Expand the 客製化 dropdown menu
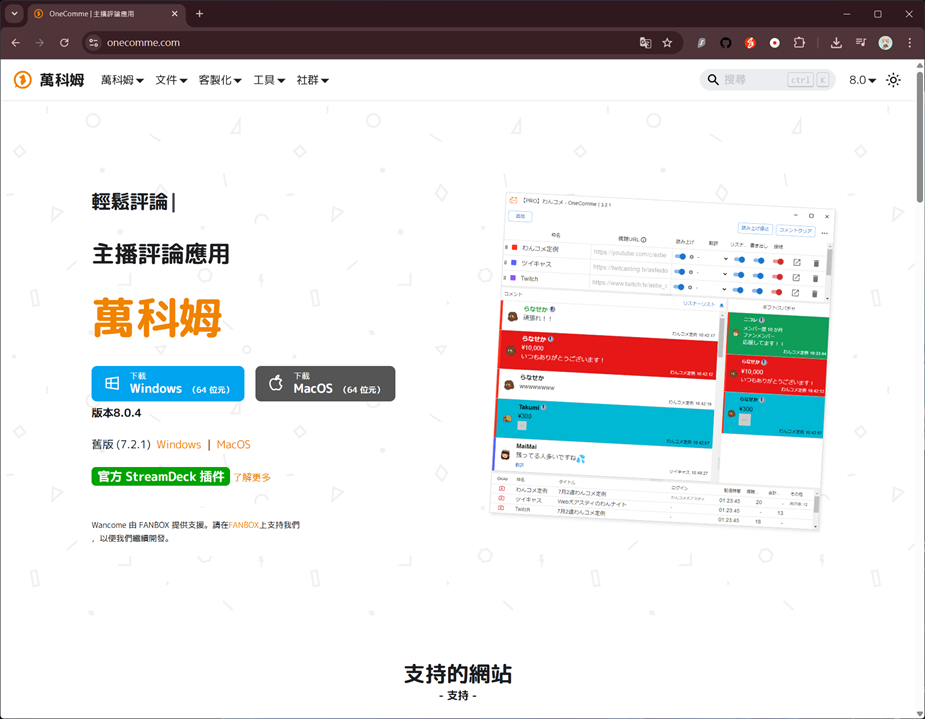 [x=220, y=80]
